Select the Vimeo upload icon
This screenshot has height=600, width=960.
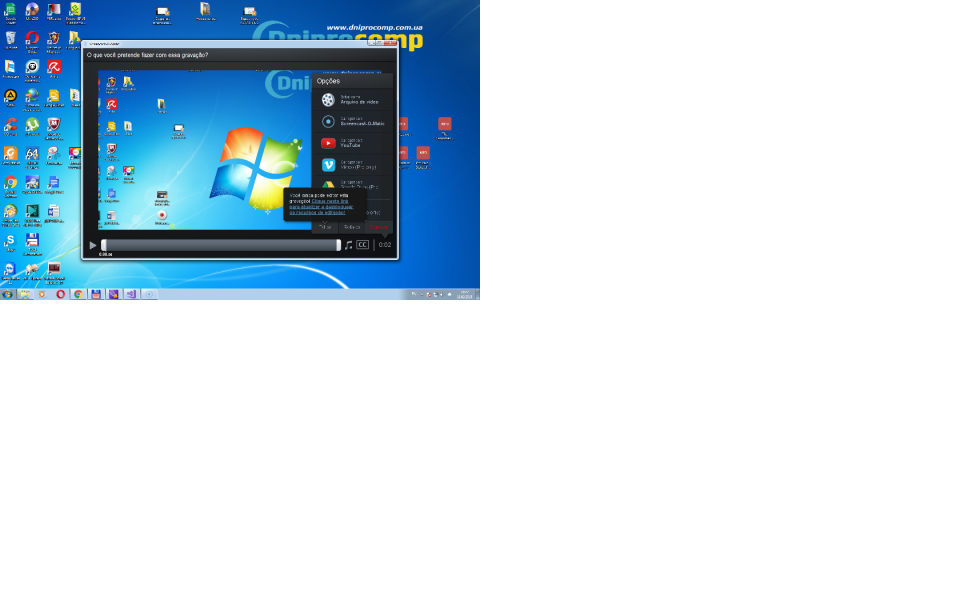coord(328,165)
